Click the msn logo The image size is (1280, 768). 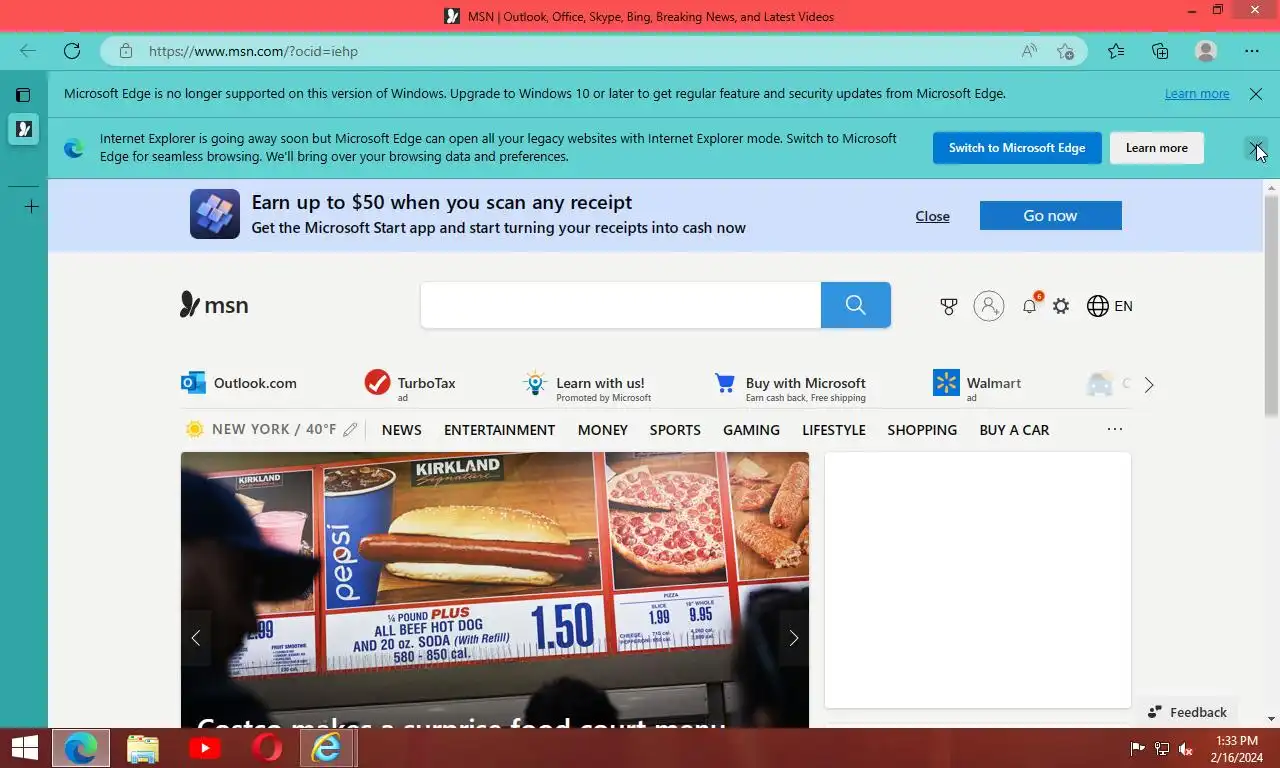coord(214,305)
